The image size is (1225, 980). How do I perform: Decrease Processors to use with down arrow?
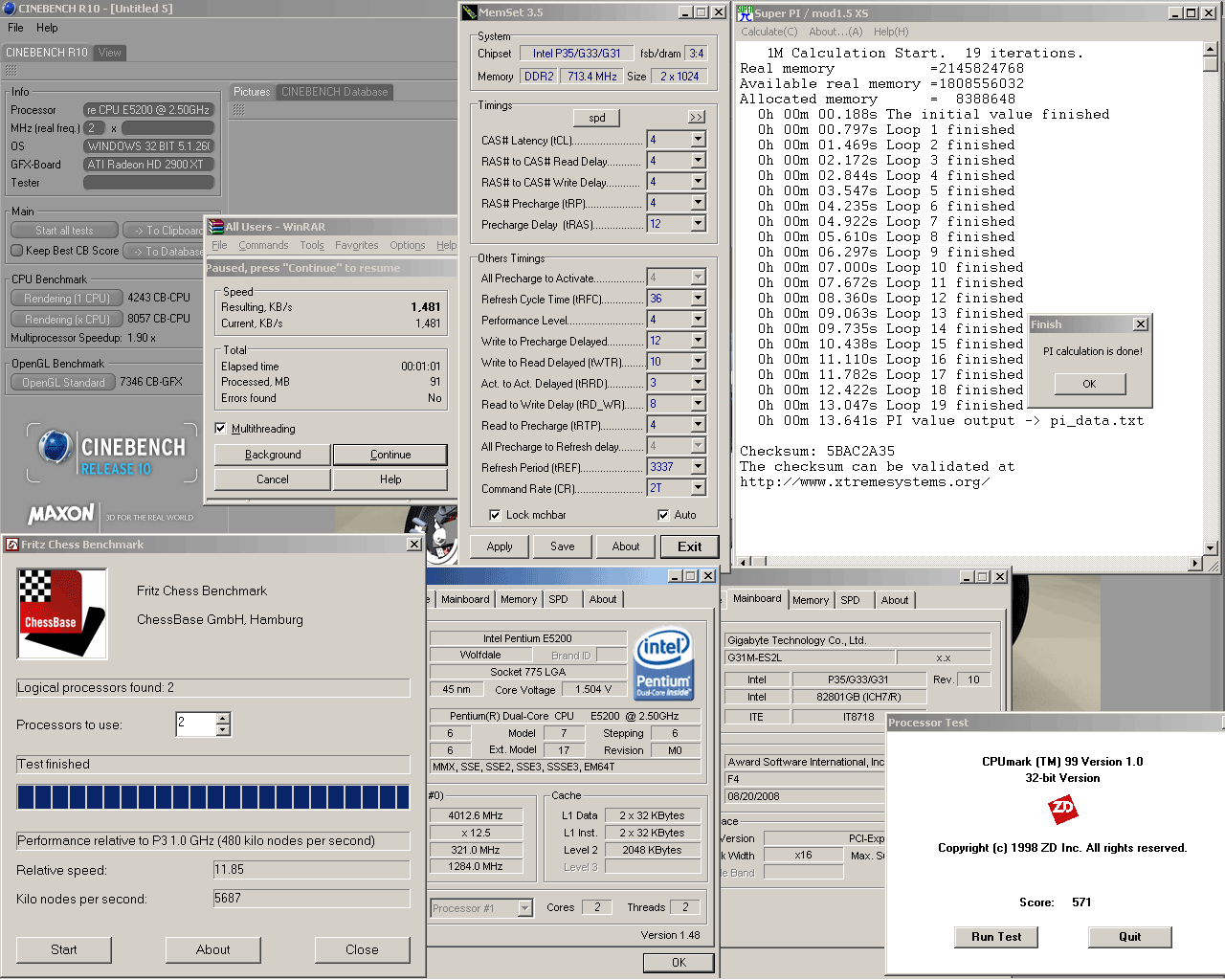tap(223, 729)
